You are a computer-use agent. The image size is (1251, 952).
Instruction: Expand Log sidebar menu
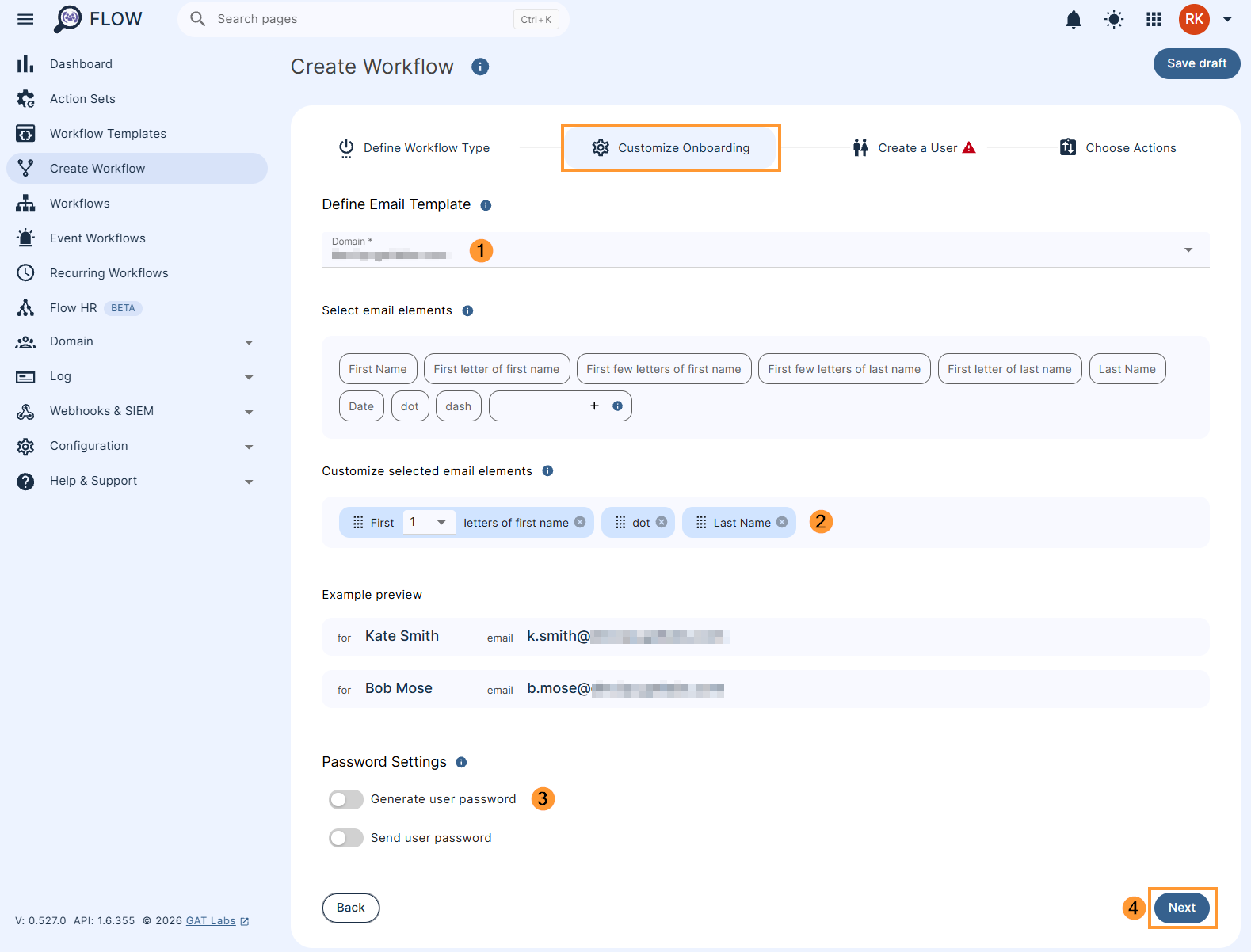pos(249,377)
